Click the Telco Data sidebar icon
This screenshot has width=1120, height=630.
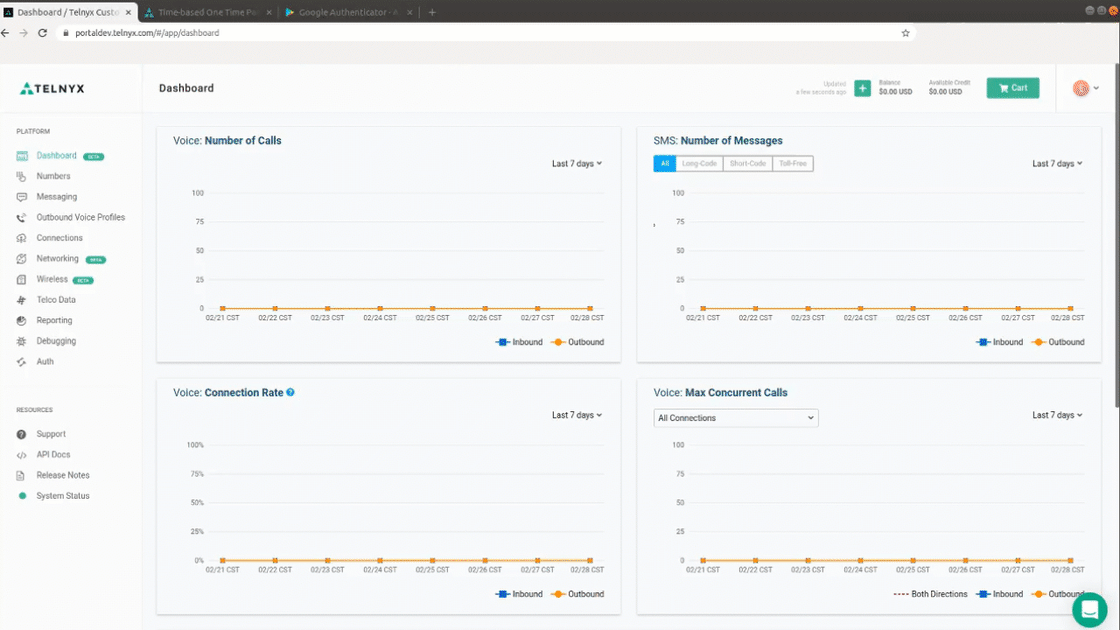click(x=21, y=300)
